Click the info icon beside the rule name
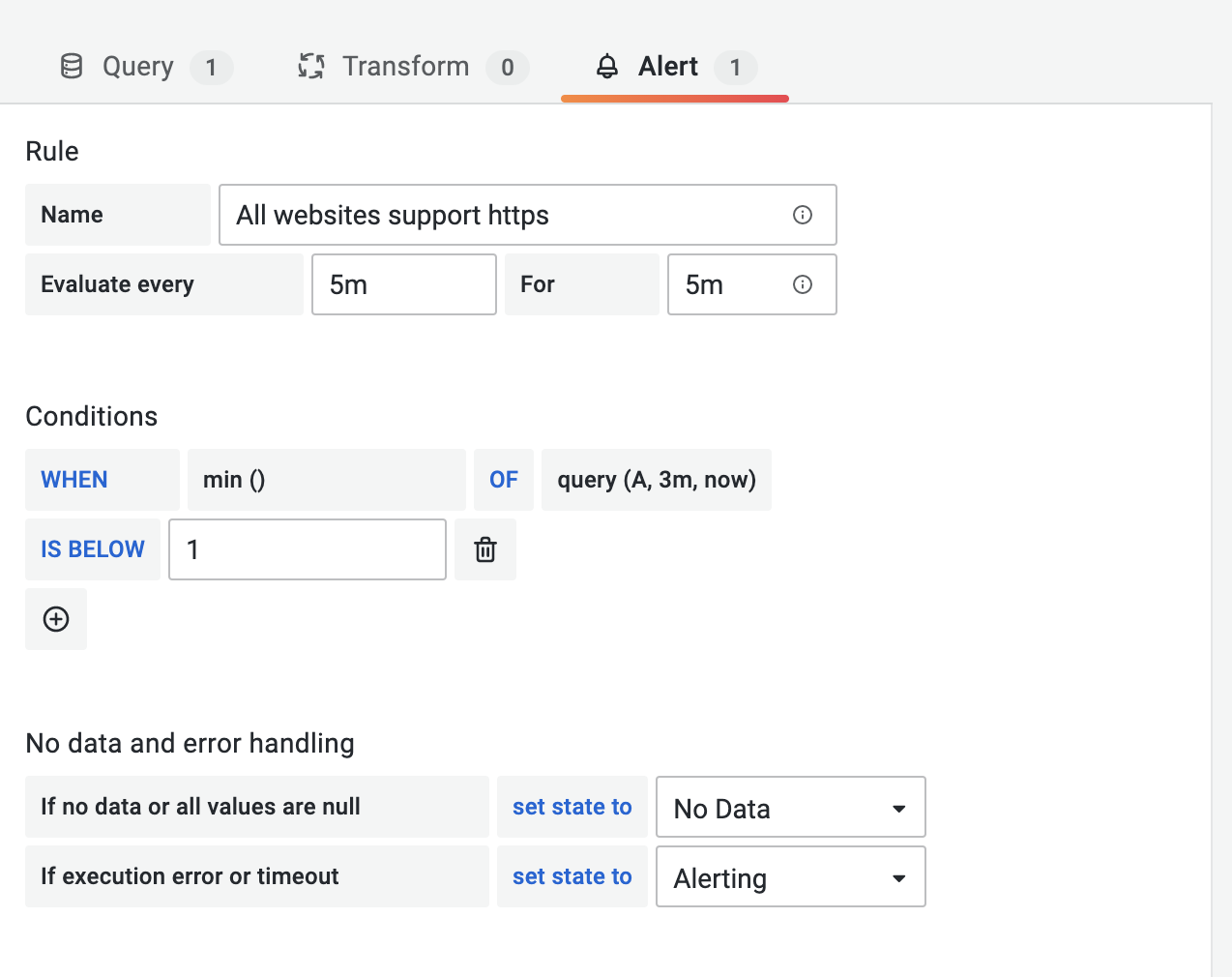This screenshot has height=977, width=1232. pos(802,215)
